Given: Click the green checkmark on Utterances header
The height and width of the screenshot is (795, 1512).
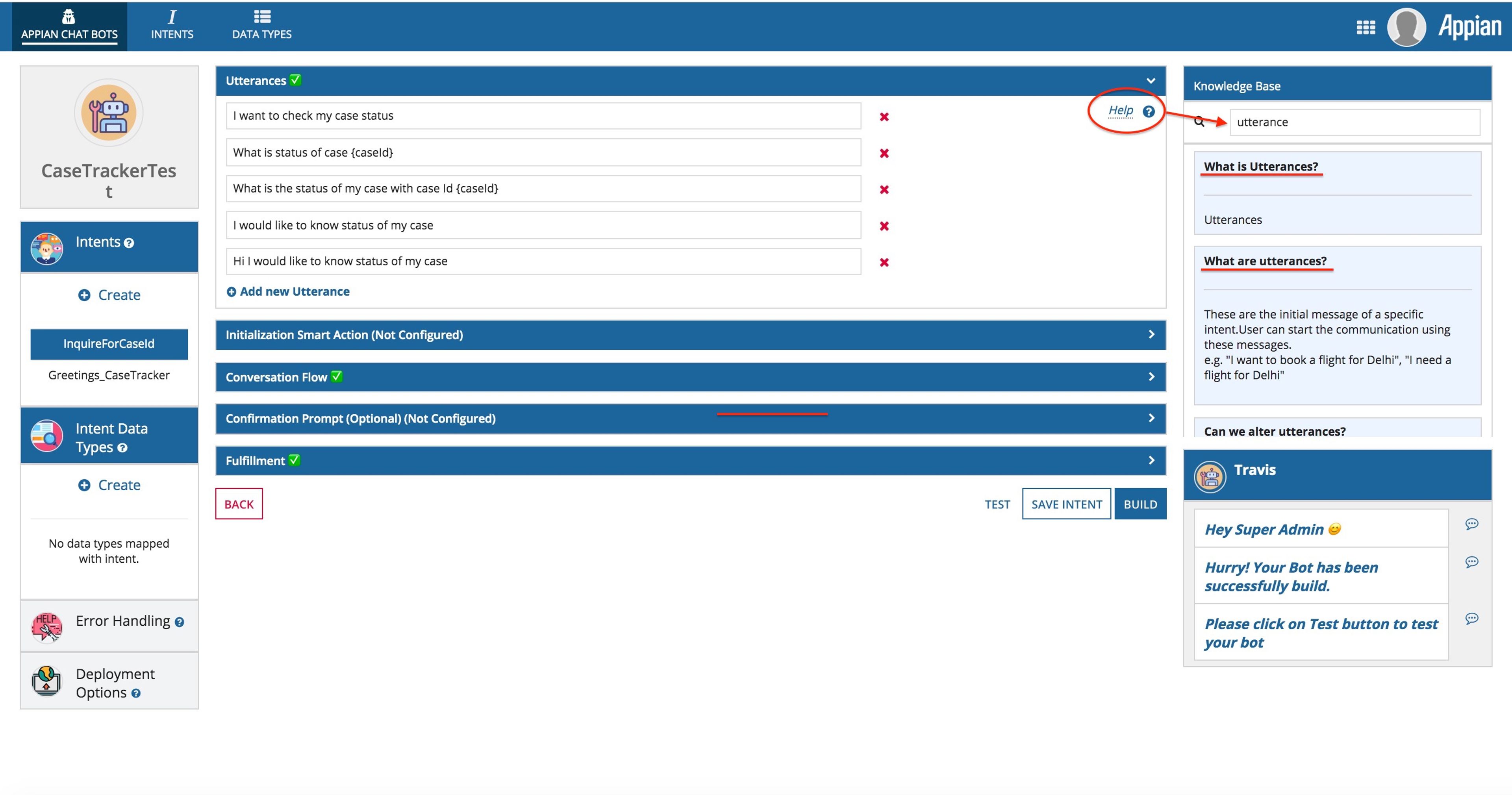Looking at the screenshot, I should coord(295,80).
